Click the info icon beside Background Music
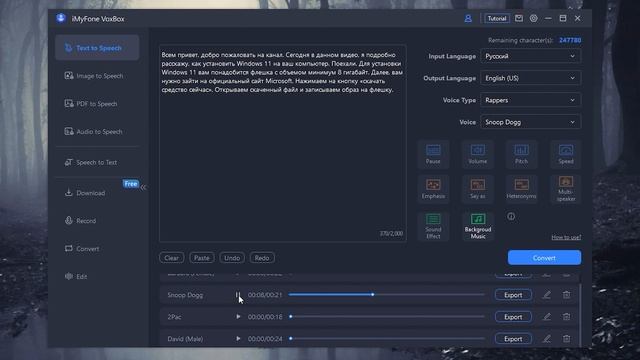Viewport: 640px width, 360px height. (x=511, y=216)
